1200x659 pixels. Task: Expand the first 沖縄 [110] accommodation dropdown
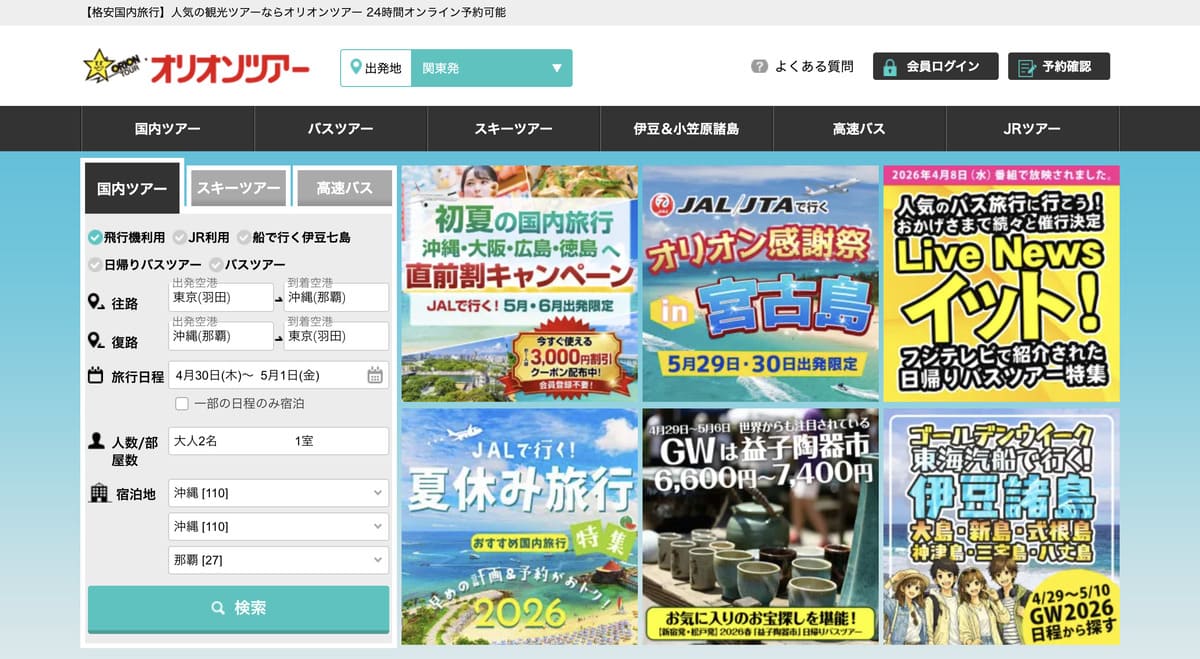click(x=278, y=493)
